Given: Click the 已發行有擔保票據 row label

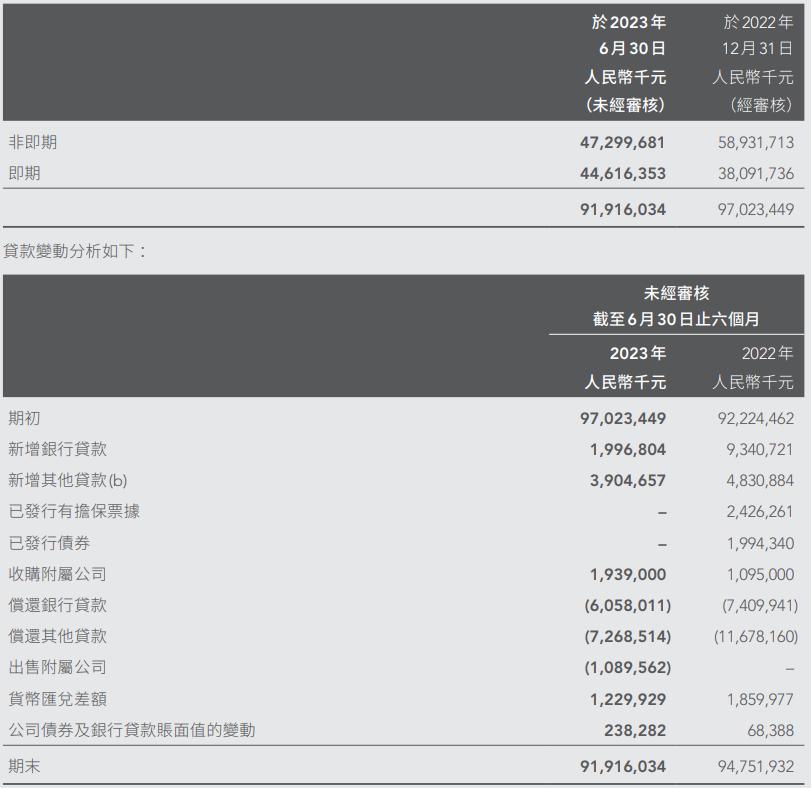Looking at the screenshot, I should coord(77,511).
